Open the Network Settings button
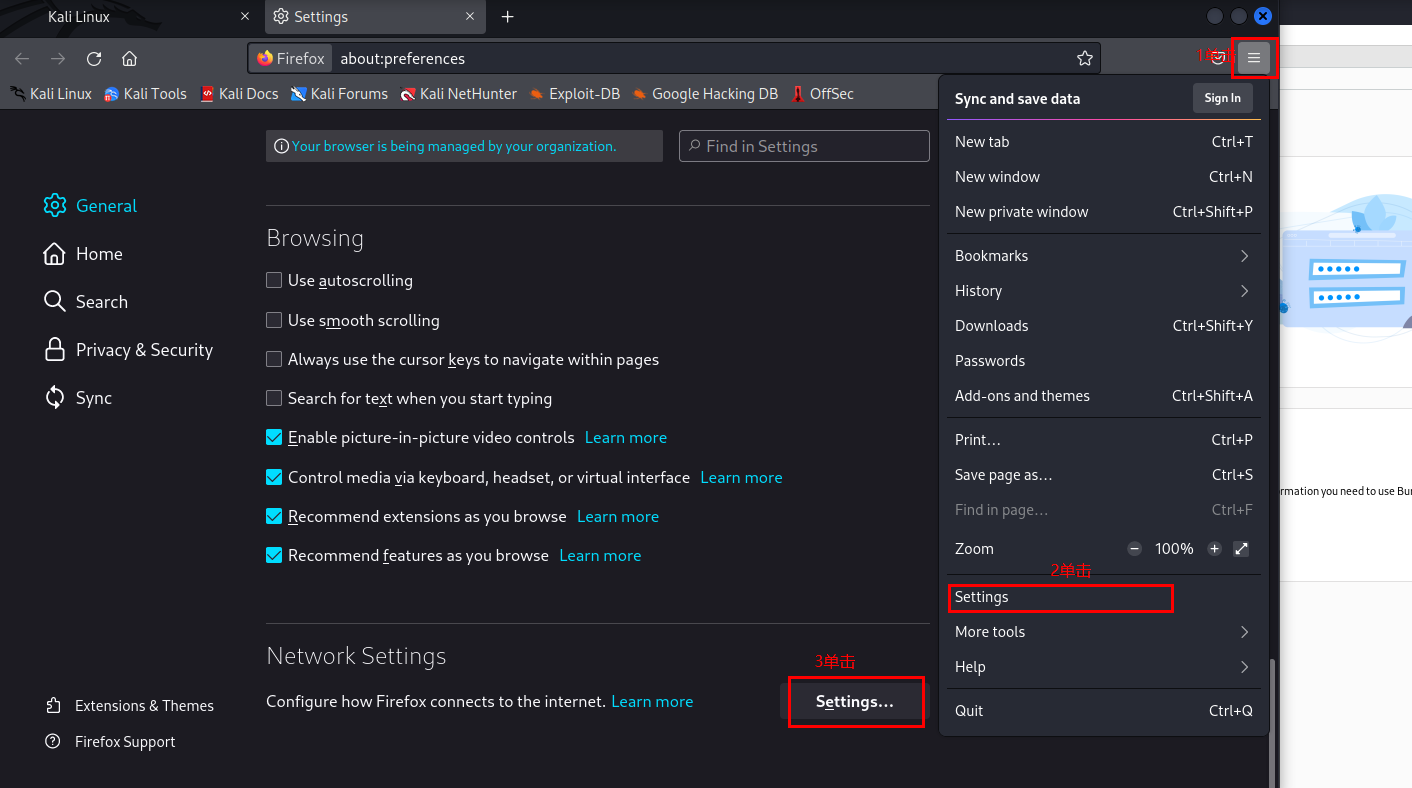 click(855, 702)
